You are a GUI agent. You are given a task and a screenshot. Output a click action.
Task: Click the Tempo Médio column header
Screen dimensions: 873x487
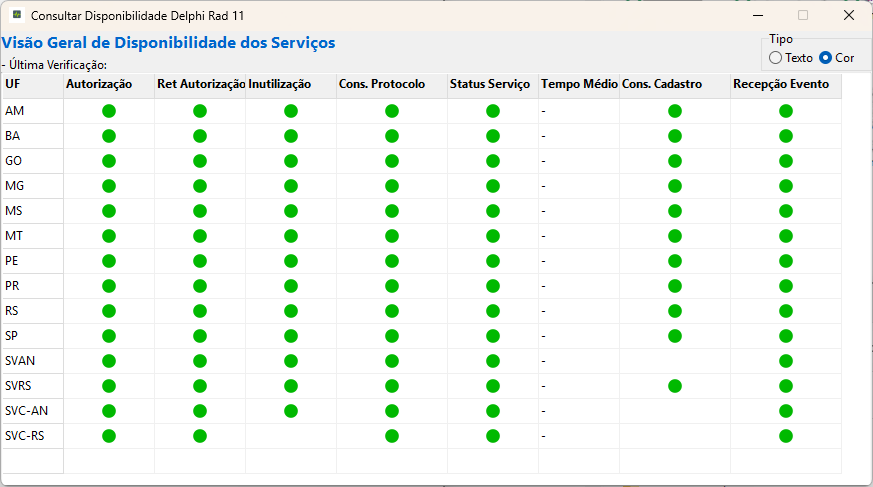pos(578,85)
